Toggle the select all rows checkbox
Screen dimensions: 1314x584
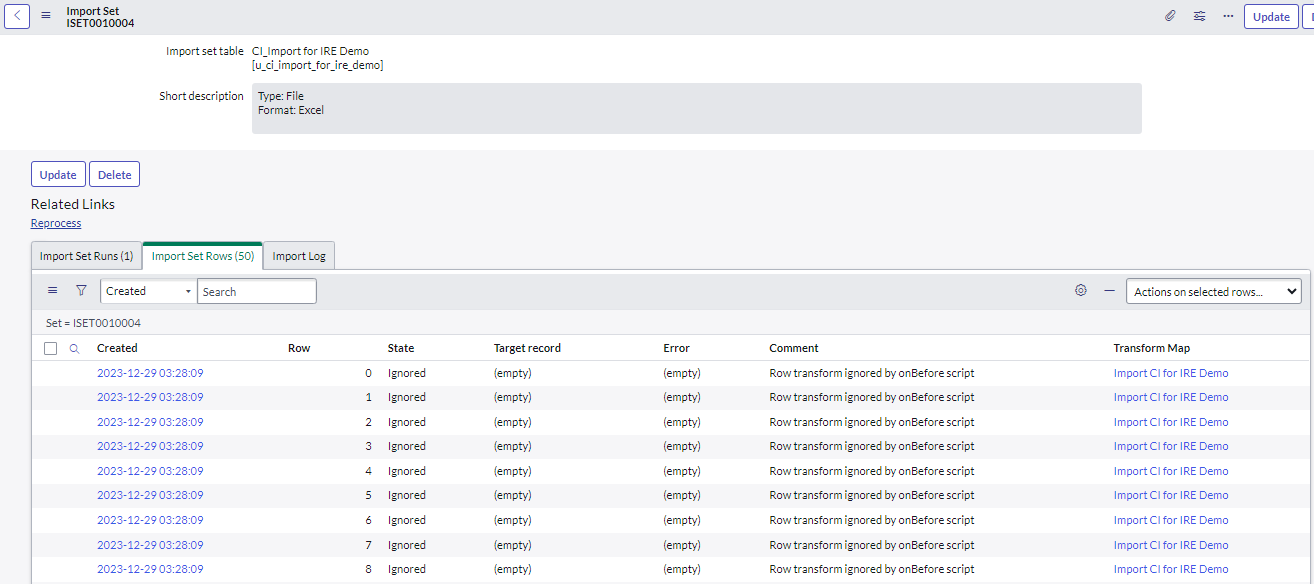(51, 348)
